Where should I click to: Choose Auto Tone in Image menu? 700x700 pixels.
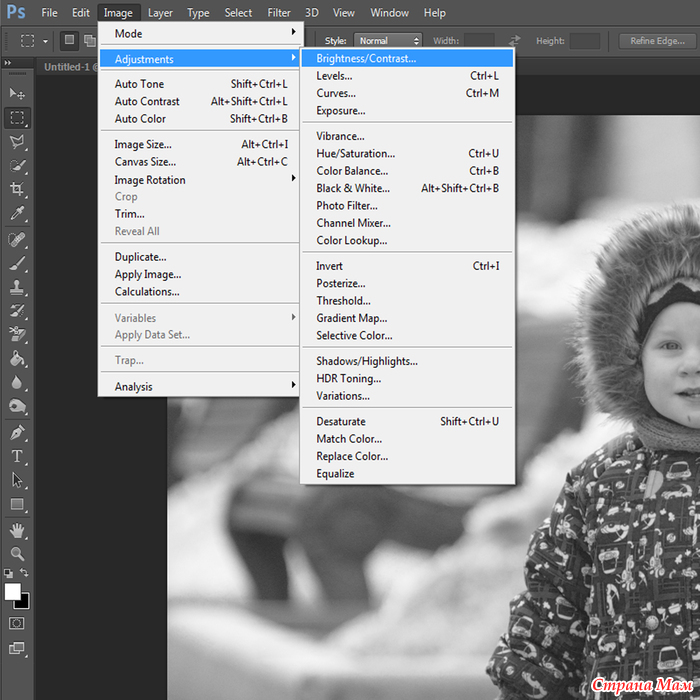[199, 84]
